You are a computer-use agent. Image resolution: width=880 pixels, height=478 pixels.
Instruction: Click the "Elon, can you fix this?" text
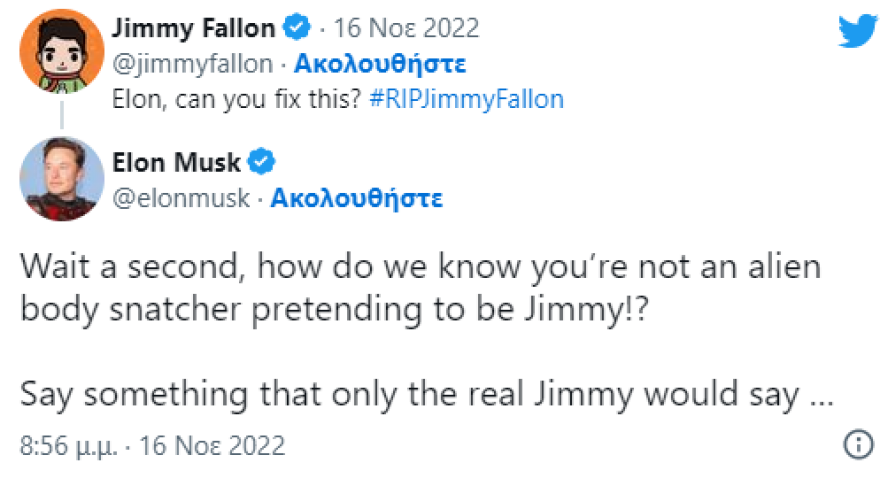(x=230, y=99)
